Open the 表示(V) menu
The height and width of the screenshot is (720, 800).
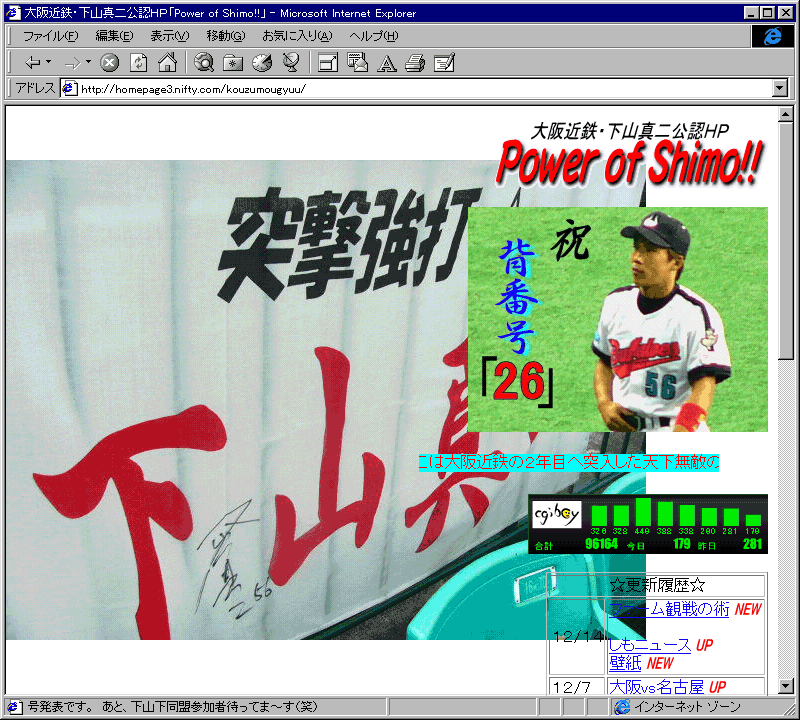(169, 36)
